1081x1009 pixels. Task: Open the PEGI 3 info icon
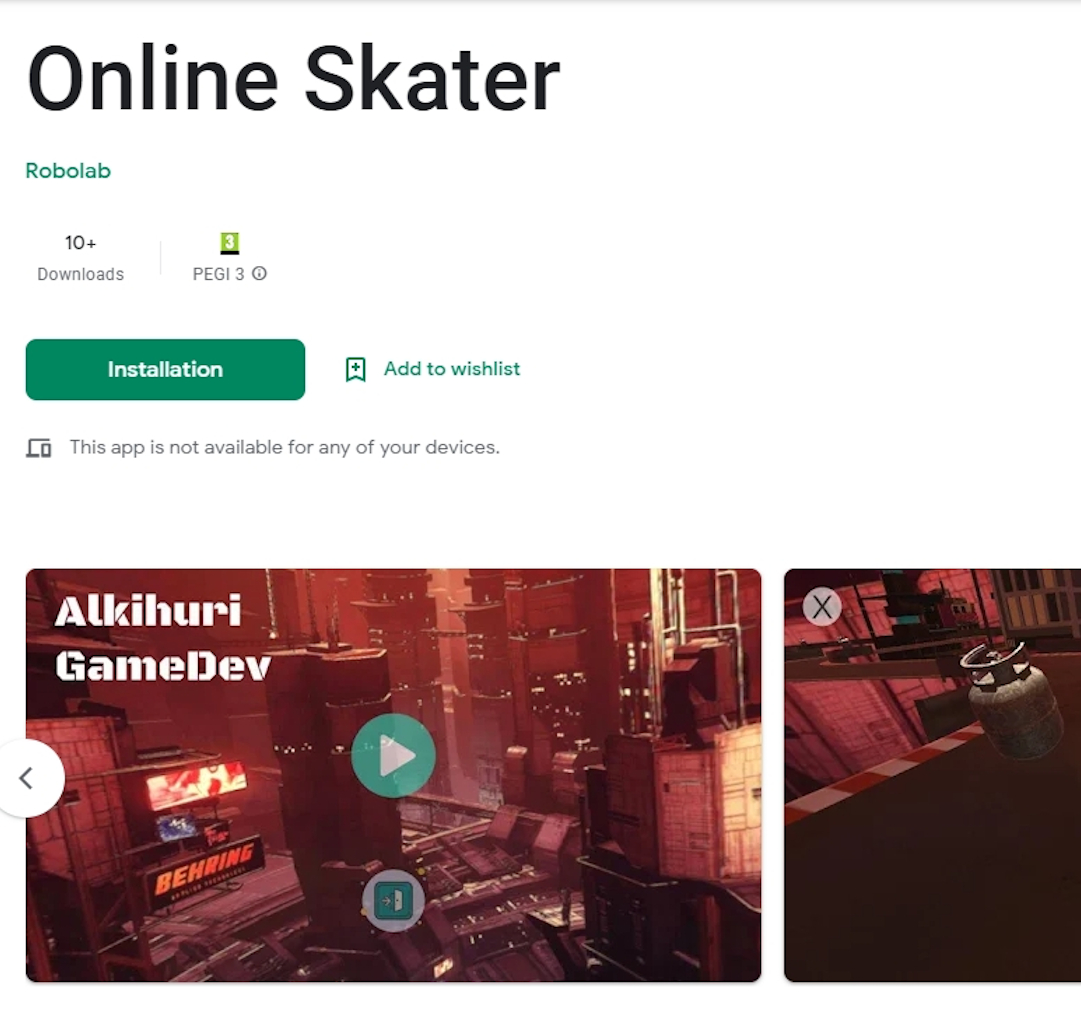(x=259, y=274)
